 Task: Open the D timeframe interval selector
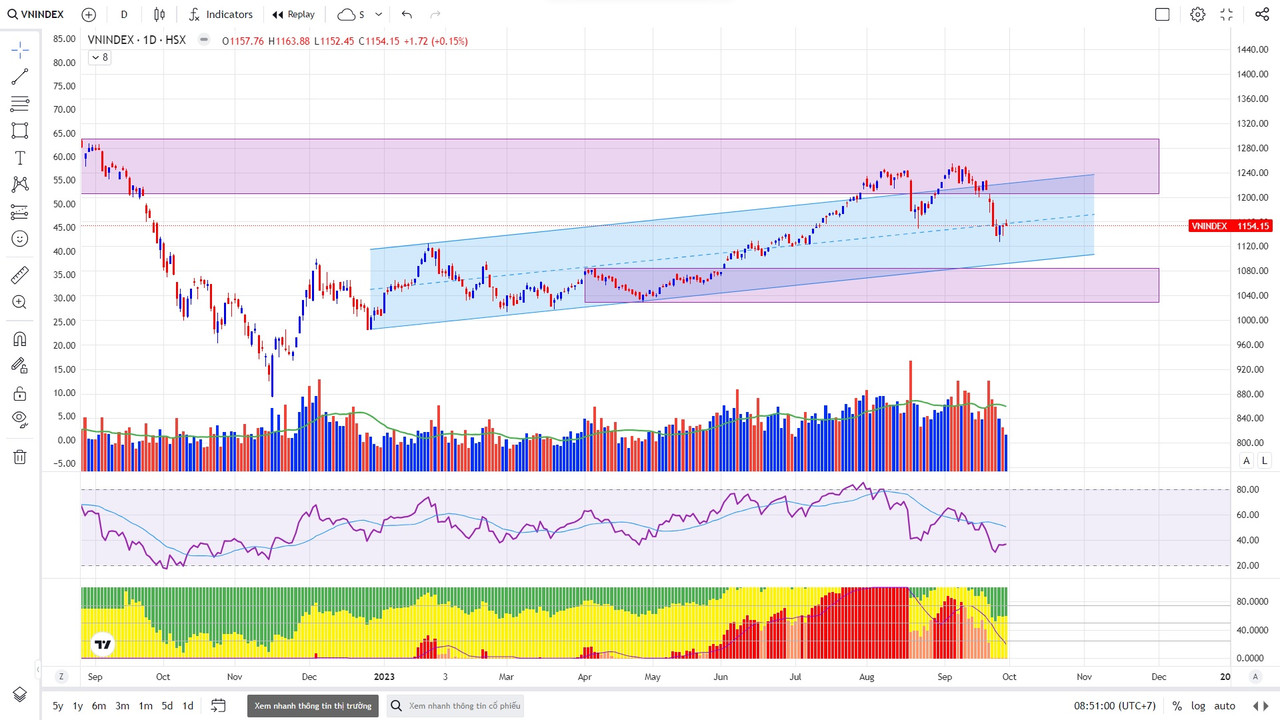(124, 14)
